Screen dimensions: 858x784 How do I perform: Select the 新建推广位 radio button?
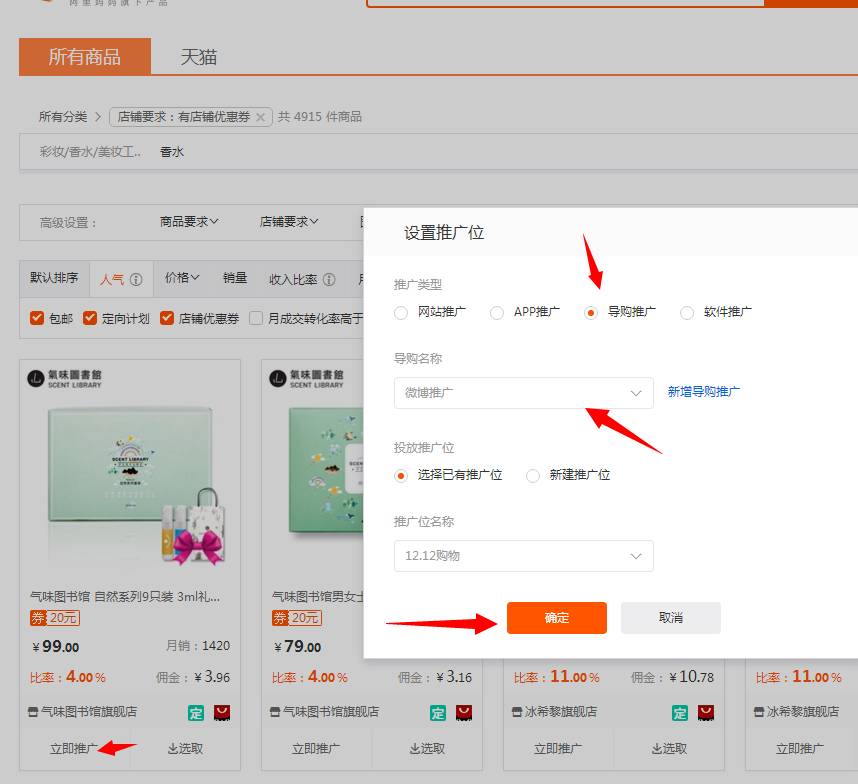tap(532, 476)
